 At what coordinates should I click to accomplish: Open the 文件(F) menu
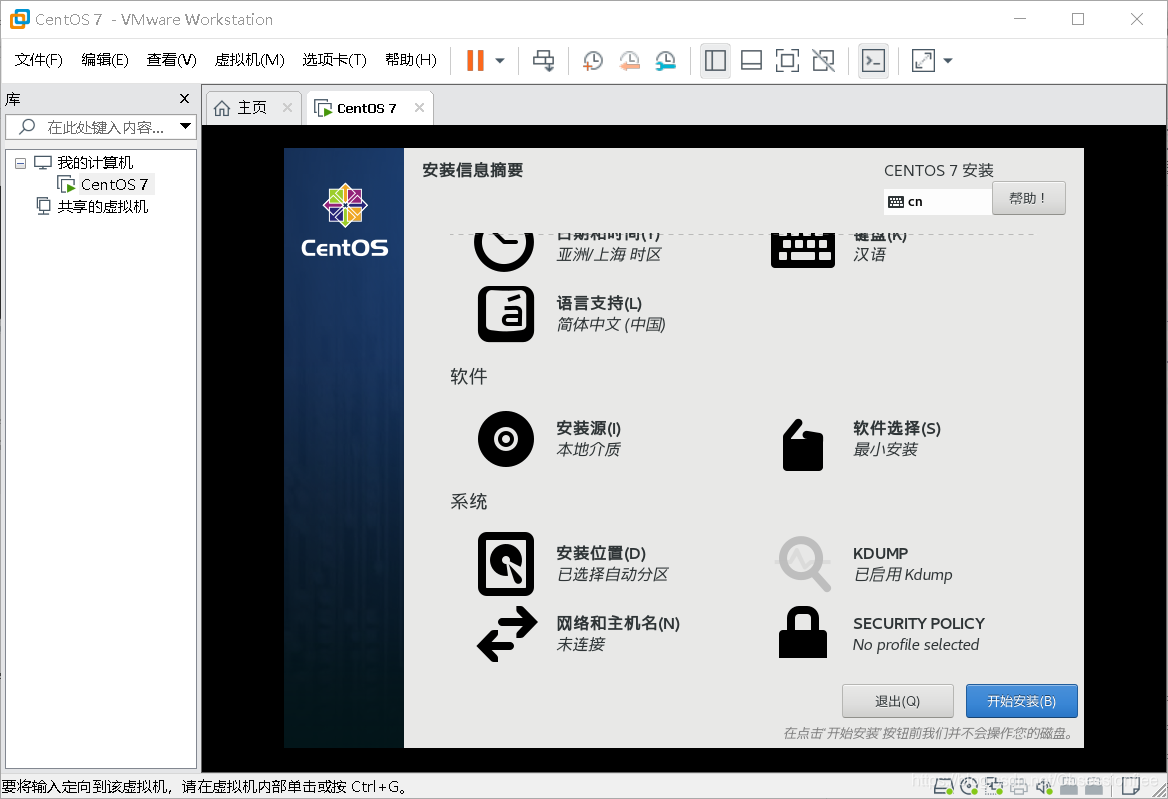pyautogui.click(x=39, y=60)
